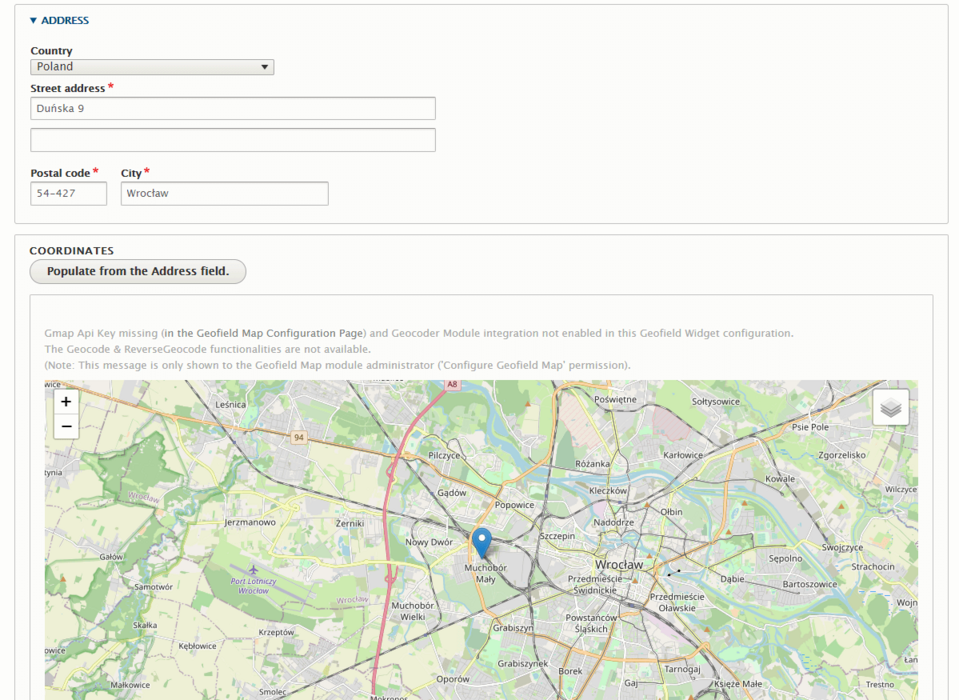Image resolution: width=959 pixels, height=700 pixels.
Task: Zoom in on the map
Action: [x=66, y=401]
